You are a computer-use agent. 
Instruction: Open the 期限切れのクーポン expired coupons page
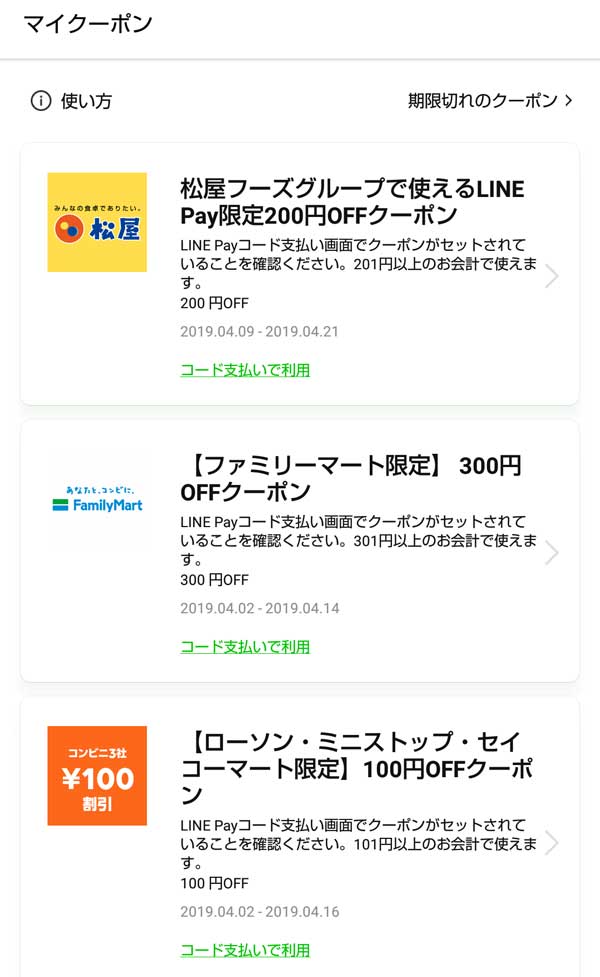(x=490, y=100)
